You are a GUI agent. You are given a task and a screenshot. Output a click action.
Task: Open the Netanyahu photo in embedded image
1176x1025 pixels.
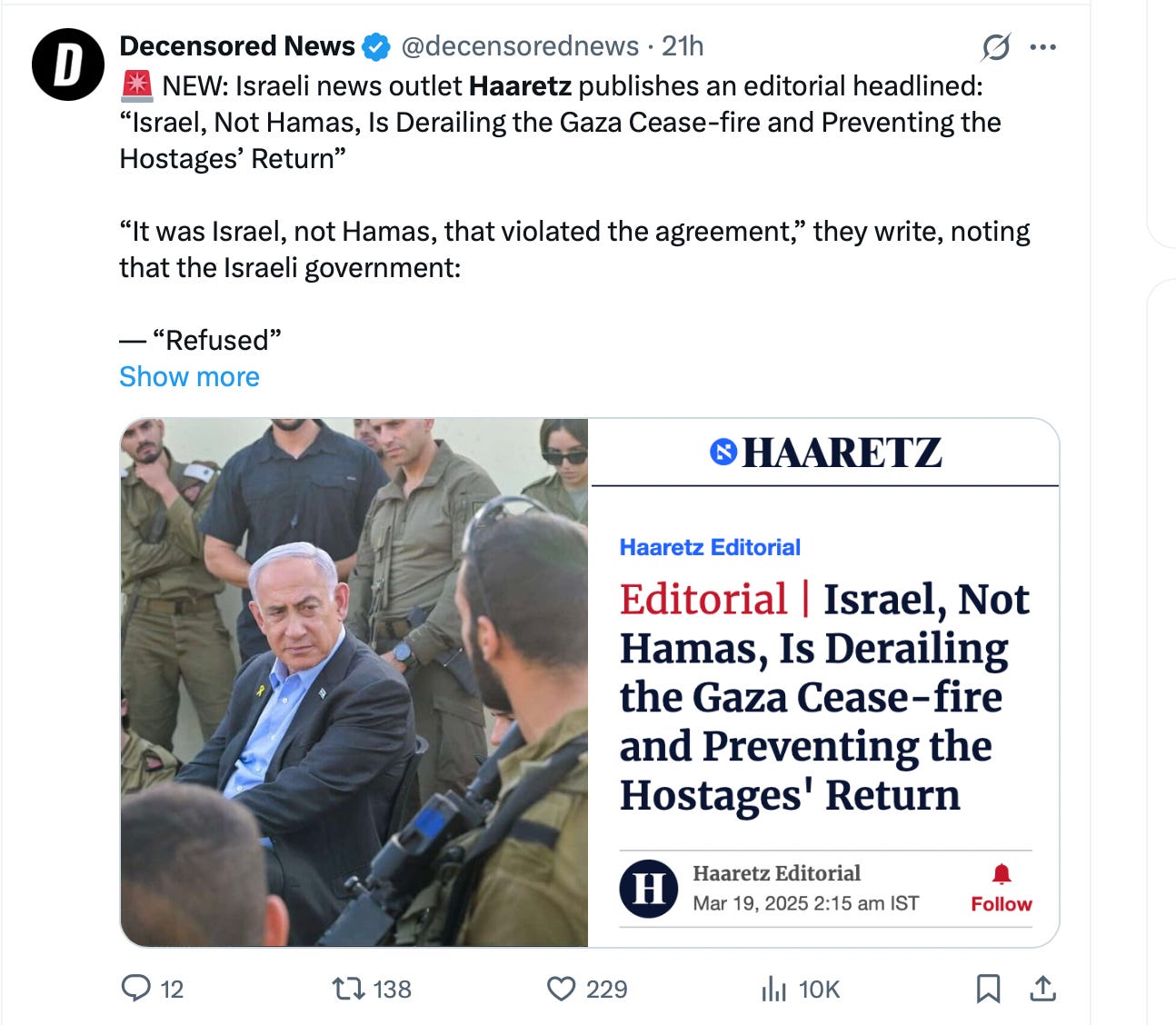pos(354,682)
